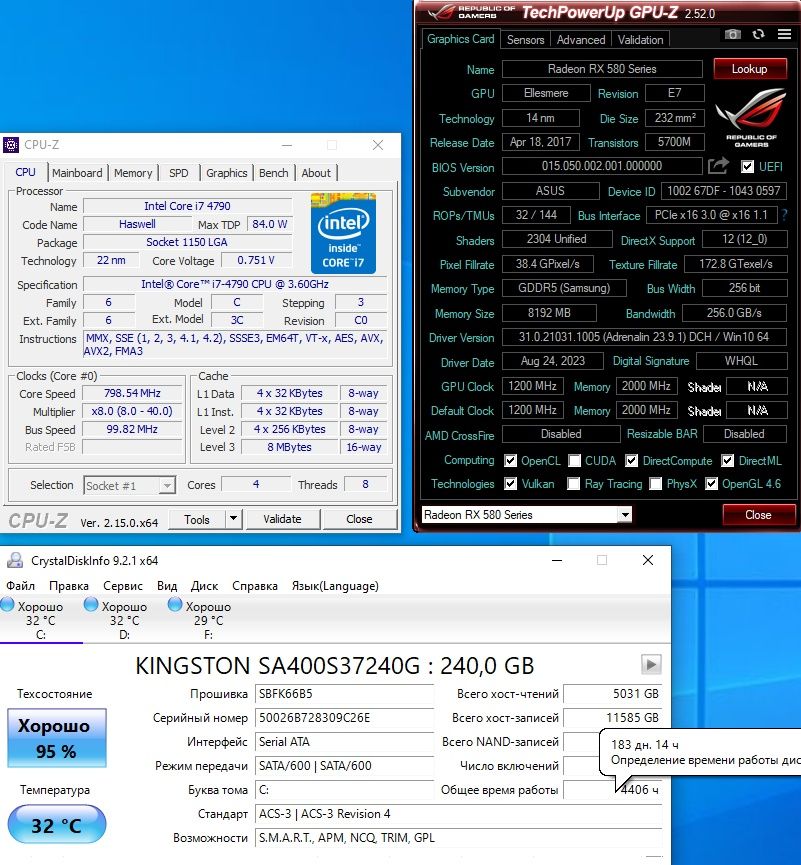
Task: Click the Specification field with i7-4790 CPU
Action: pos(235,284)
